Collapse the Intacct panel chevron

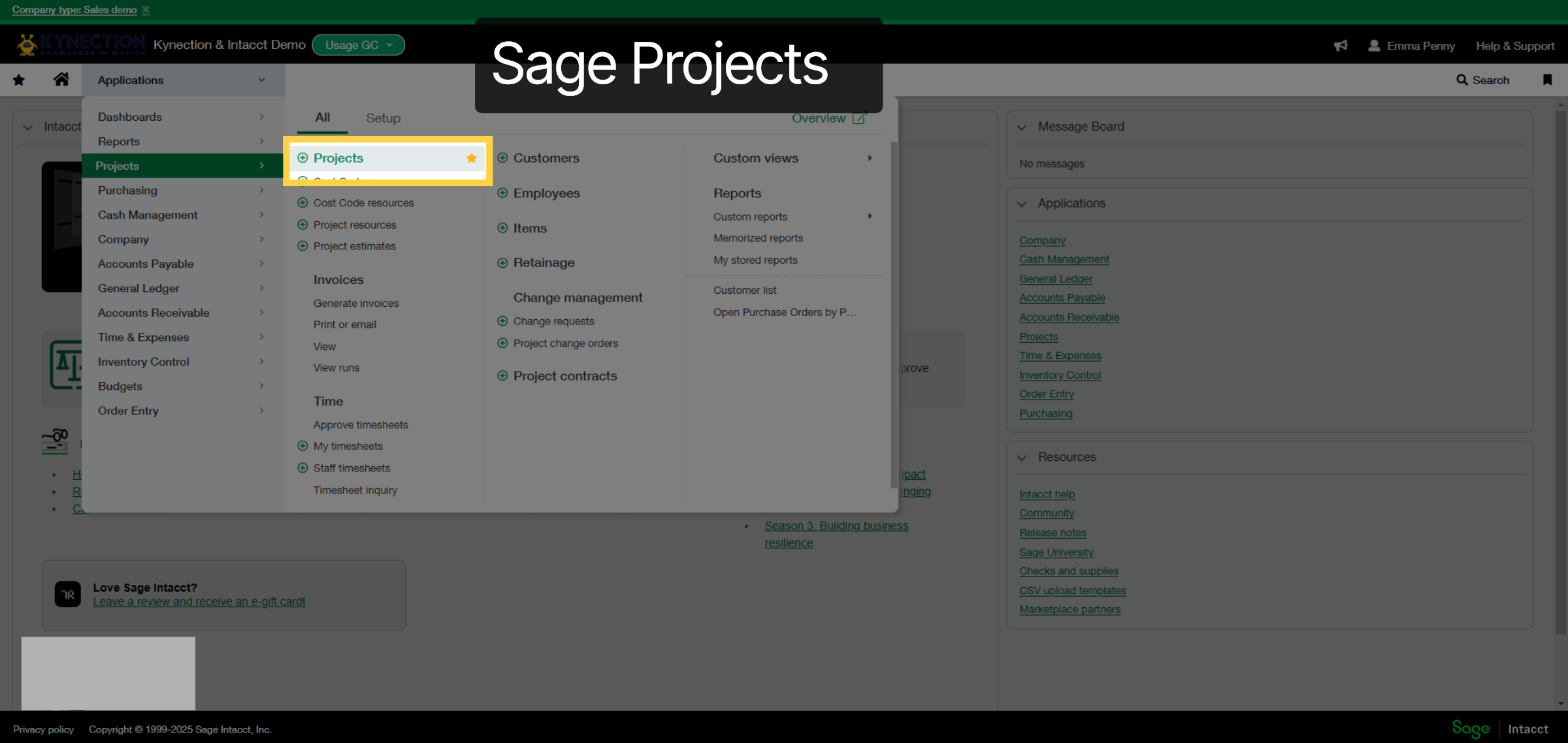pos(27,127)
